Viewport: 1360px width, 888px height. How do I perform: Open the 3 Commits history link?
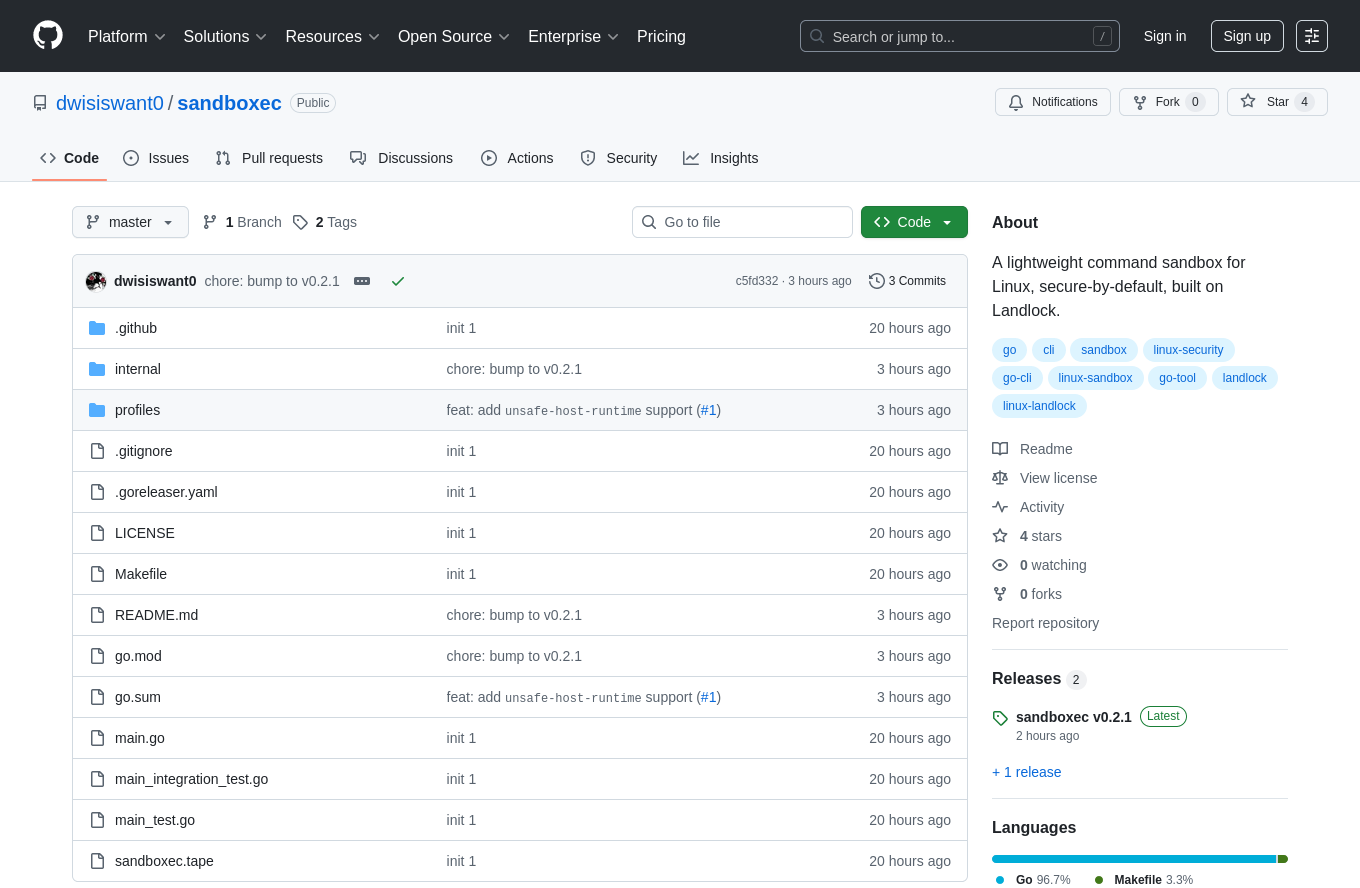click(x=907, y=281)
